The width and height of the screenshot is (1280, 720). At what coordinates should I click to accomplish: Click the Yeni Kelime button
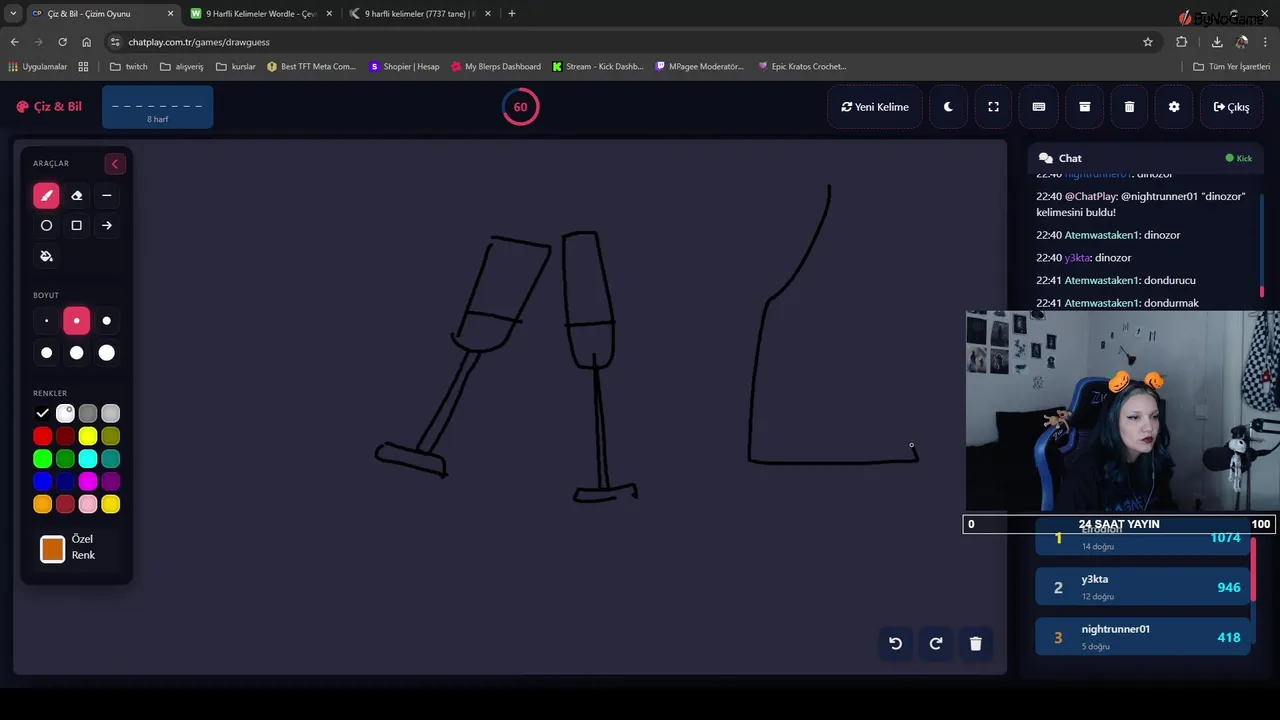(875, 107)
